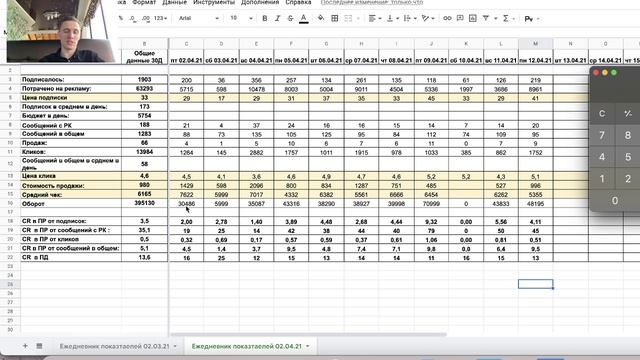Click total spend cell 63293
This screenshot has width=640, height=360.
[x=144, y=89]
